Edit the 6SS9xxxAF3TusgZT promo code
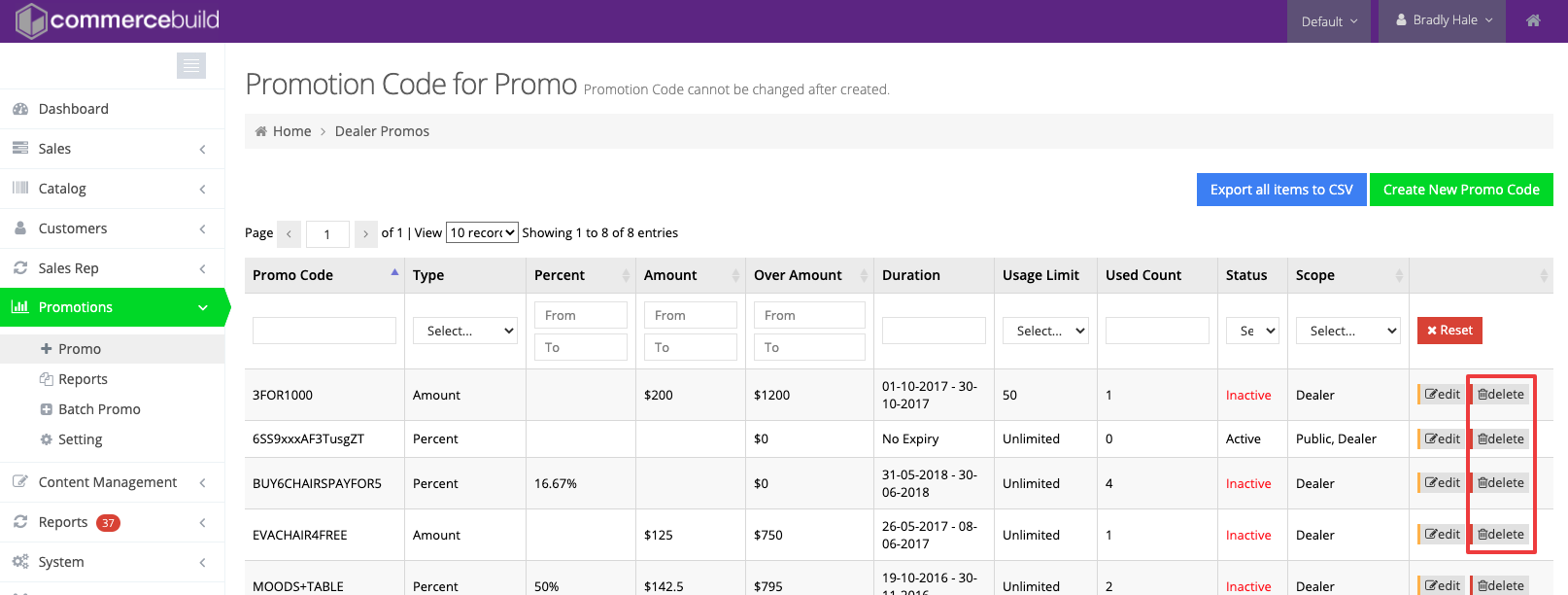The width and height of the screenshot is (1568, 595). coord(1442,439)
